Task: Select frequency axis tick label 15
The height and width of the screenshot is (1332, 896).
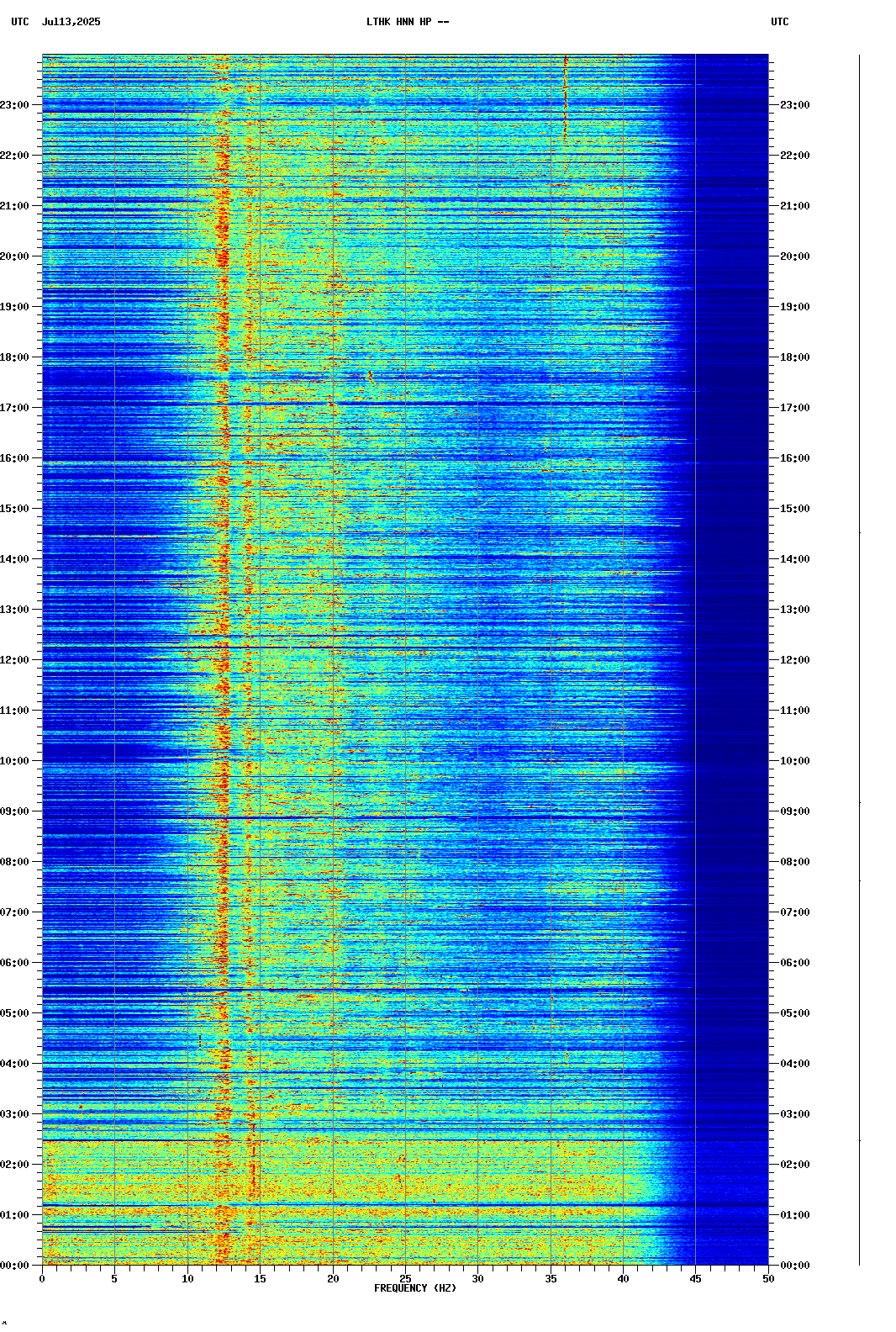Action: click(x=260, y=1279)
